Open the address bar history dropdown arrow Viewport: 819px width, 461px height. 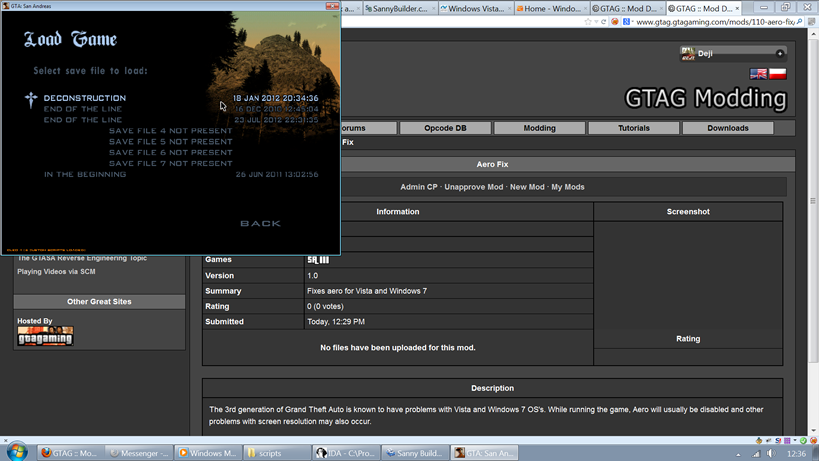tap(596, 22)
